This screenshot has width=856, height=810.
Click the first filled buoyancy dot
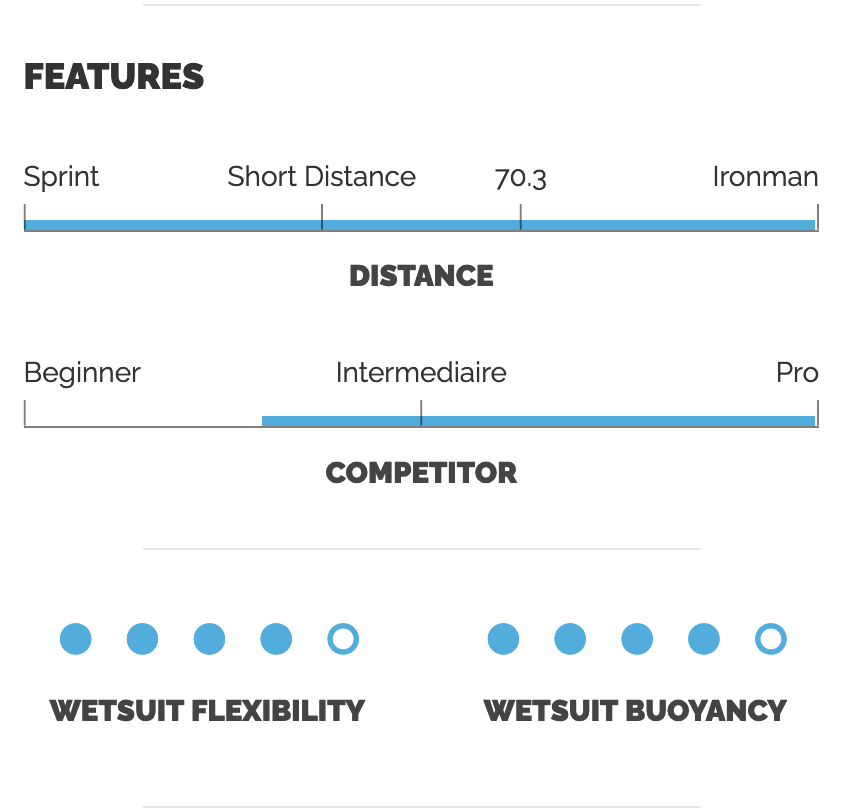503,639
